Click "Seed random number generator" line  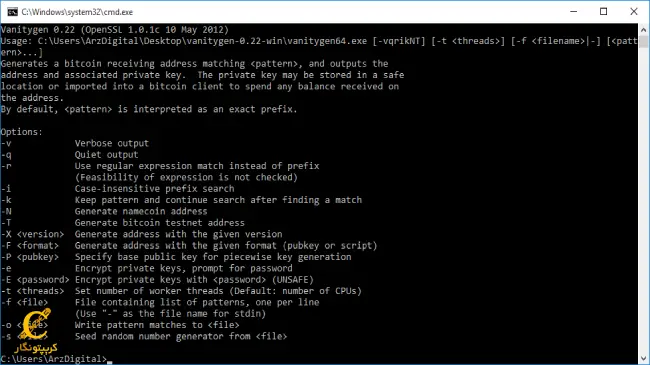[x=181, y=336]
